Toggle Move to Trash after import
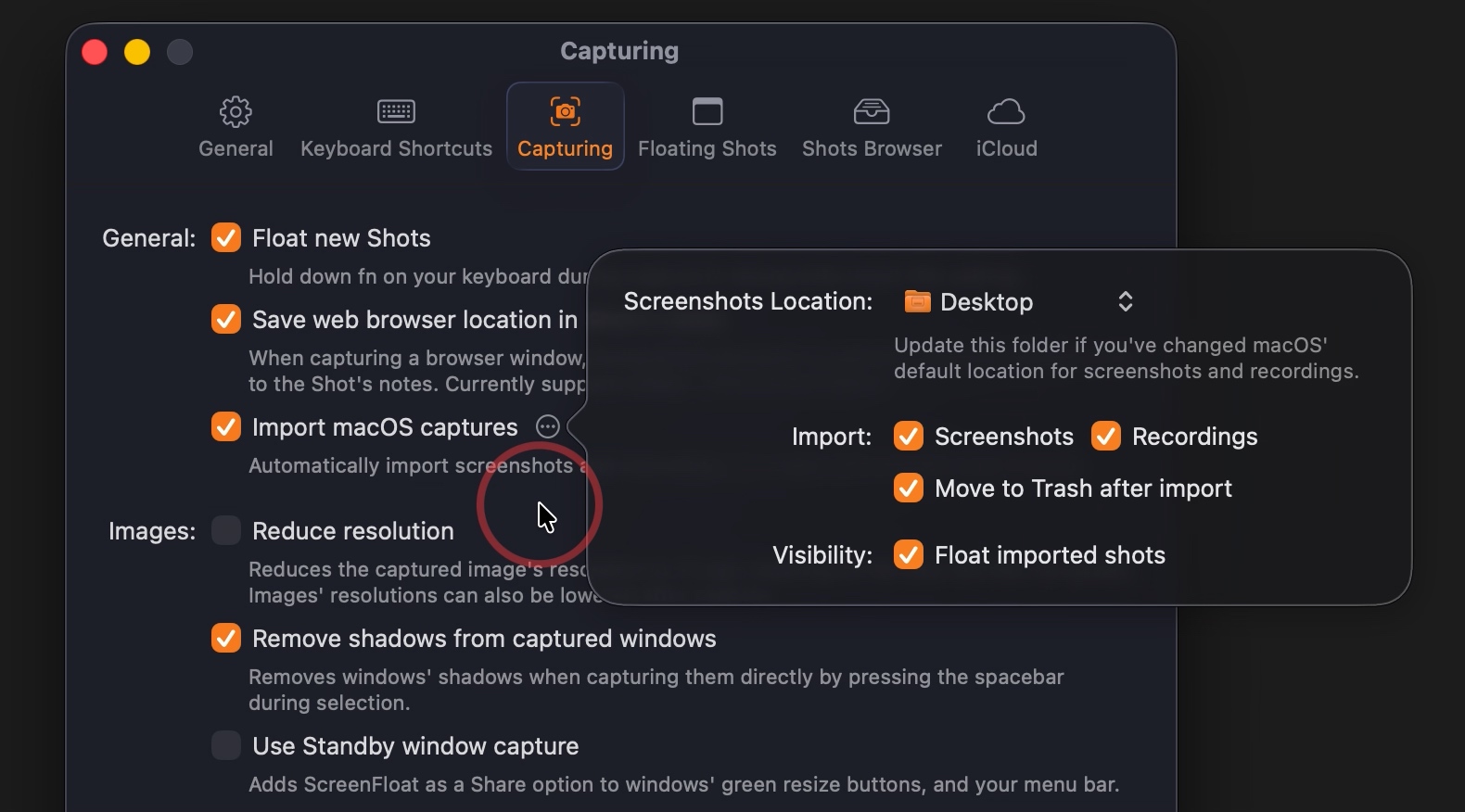Image resolution: width=1465 pixels, height=812 pixels. click(909, 488)
